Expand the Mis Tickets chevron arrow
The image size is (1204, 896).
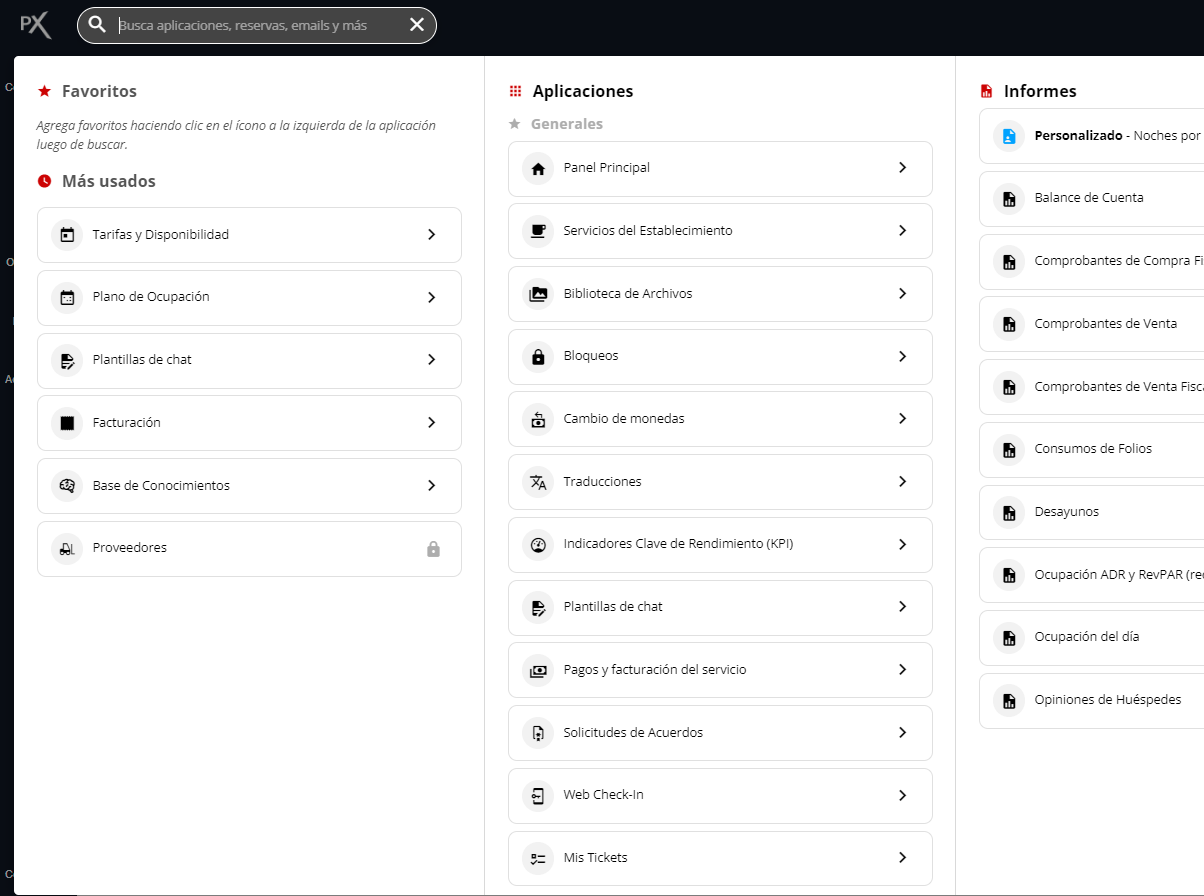pos(902,858)
